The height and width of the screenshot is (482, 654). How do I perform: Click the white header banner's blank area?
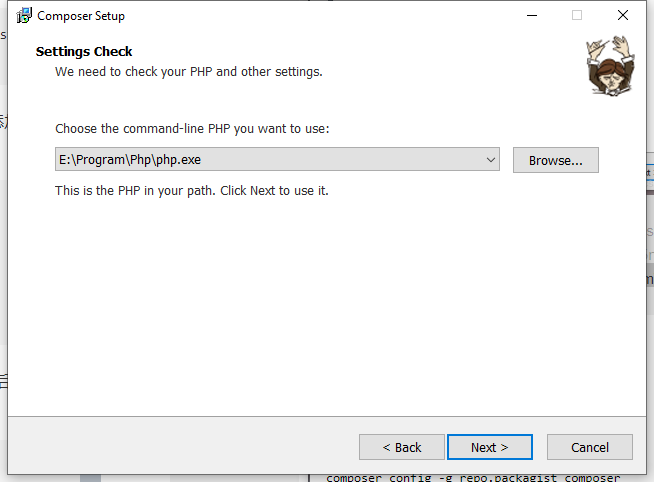(x=450, y=60)
